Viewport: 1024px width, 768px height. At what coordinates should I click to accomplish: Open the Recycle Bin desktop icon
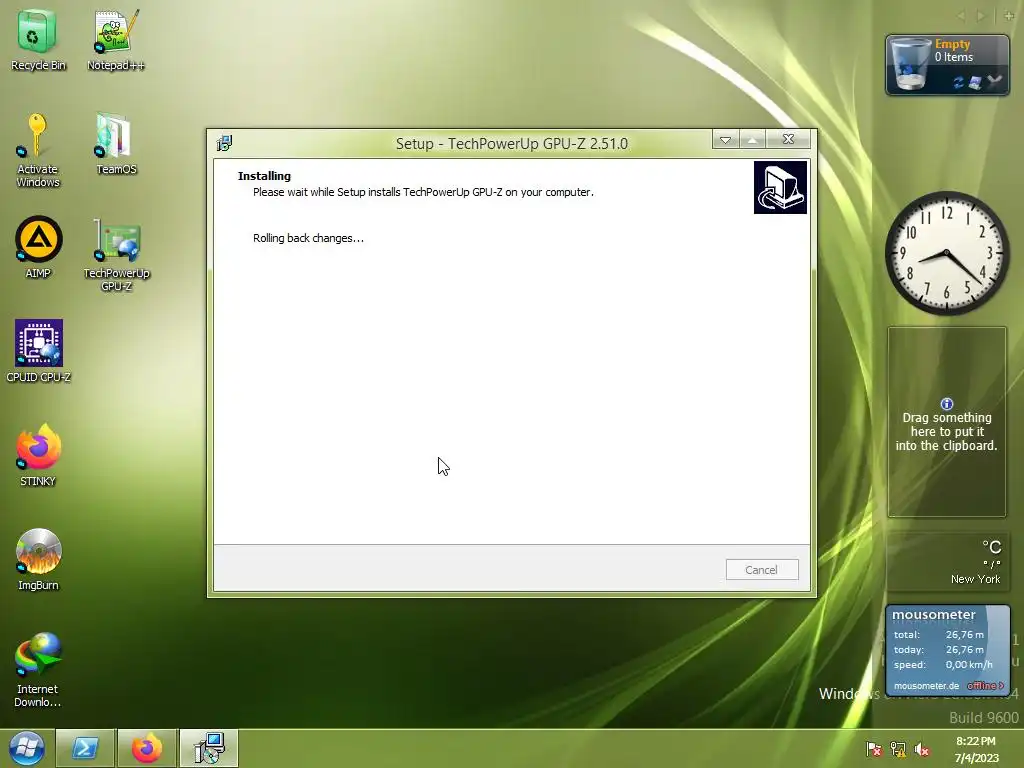[x=37, y=40]
